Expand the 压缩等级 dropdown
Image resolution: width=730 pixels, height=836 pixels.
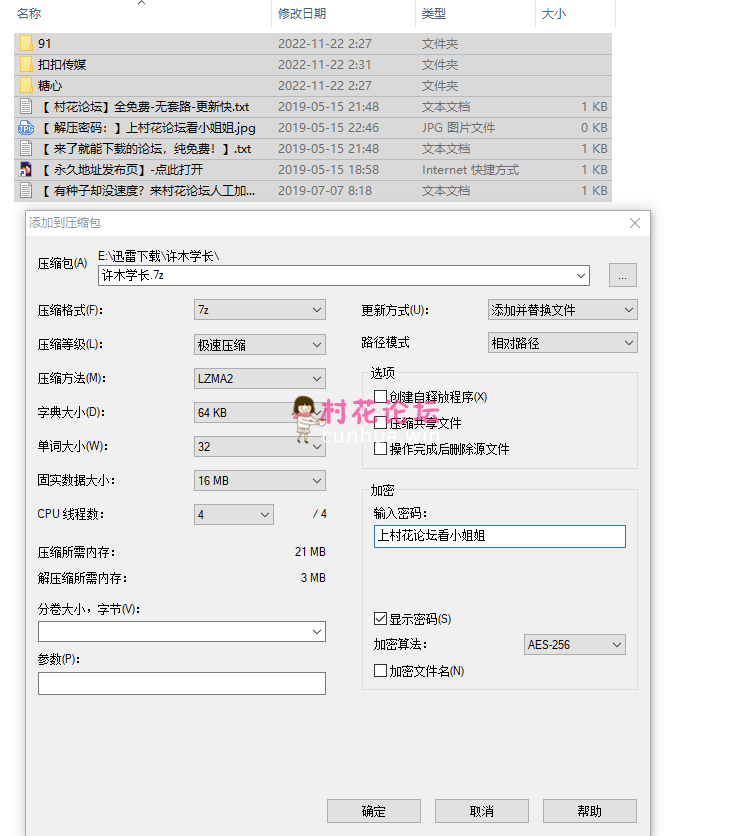click(x=260, y=345)
